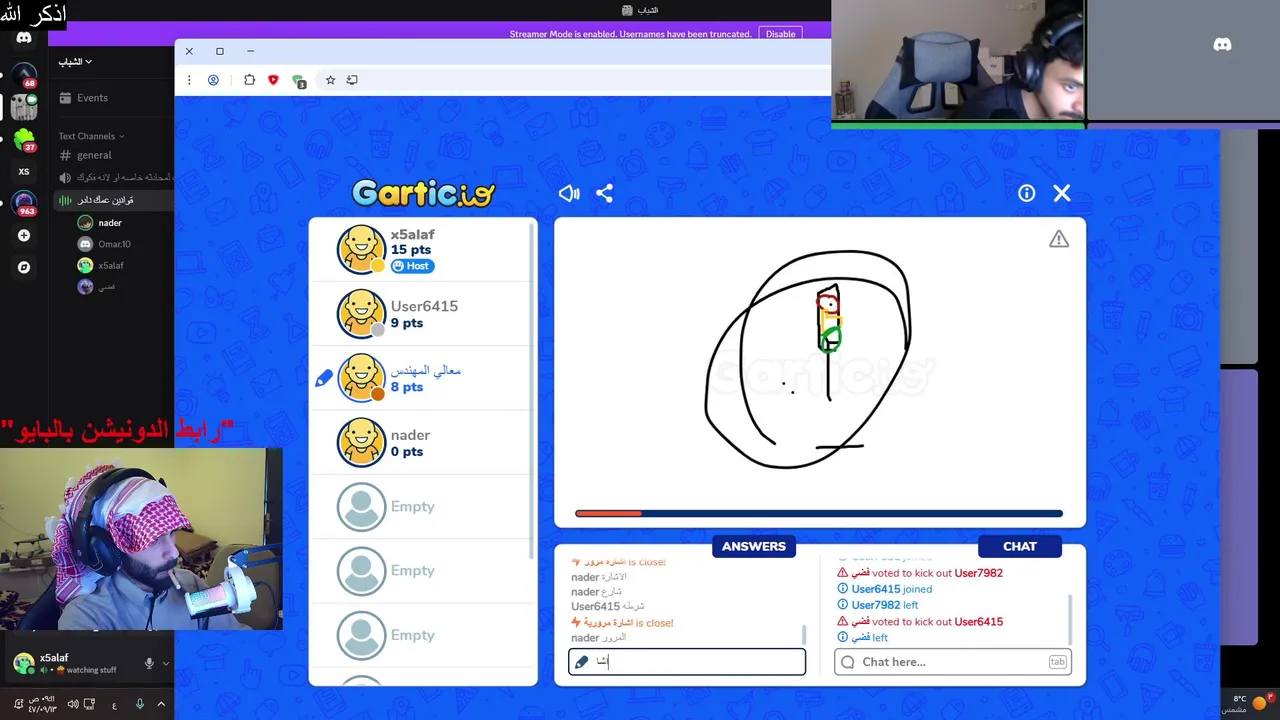This screenshot has width=1280, height=720.
Task: Expand Discord microphone options chevron
Action: [165, 663]
